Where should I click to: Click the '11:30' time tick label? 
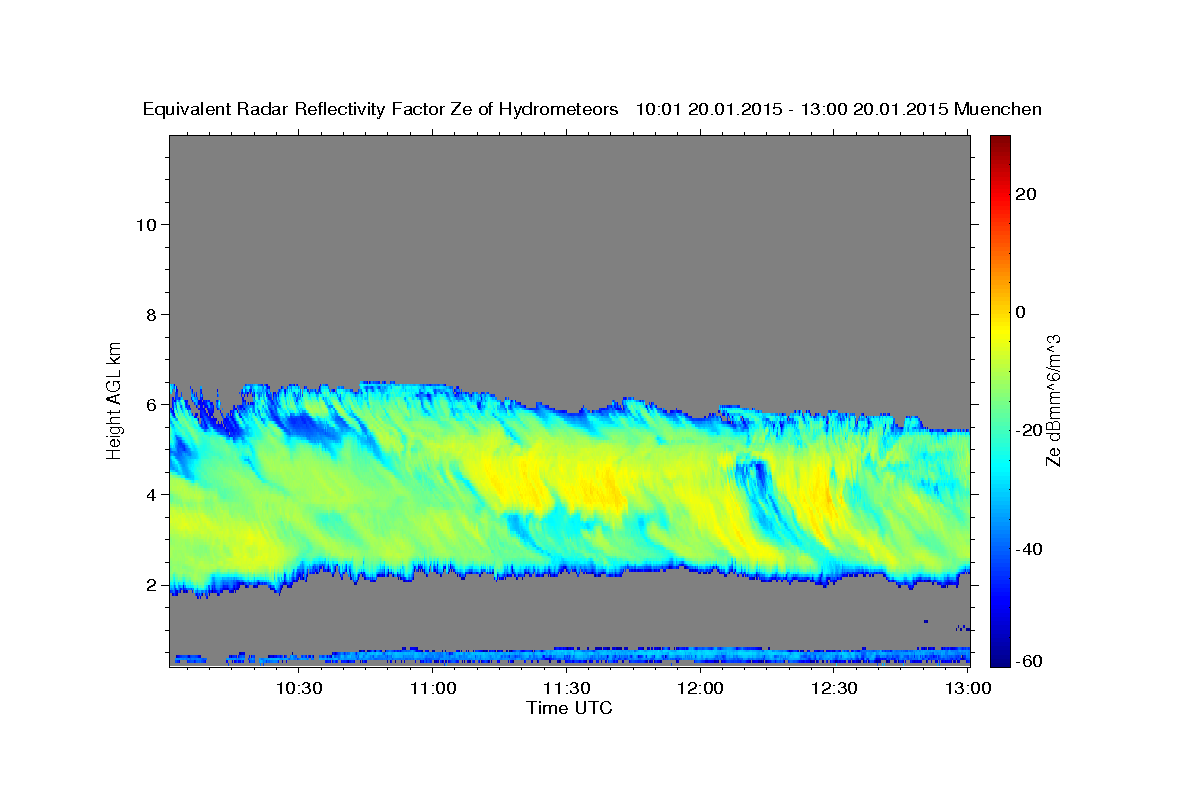pos(567,688)
